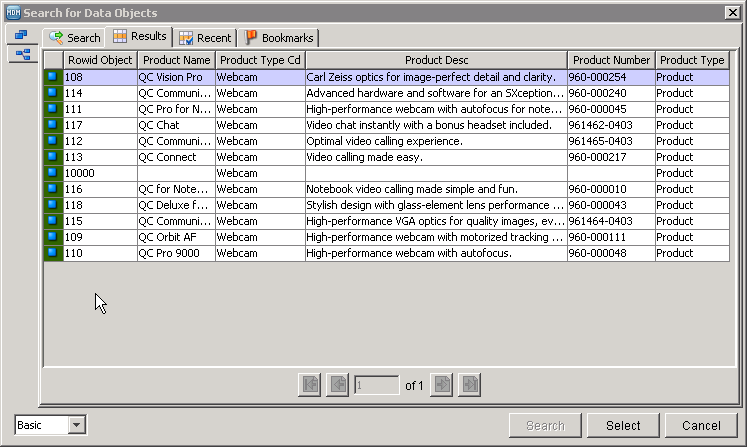Click the blue row icon for Rowid 118

(x=53, y=205)
